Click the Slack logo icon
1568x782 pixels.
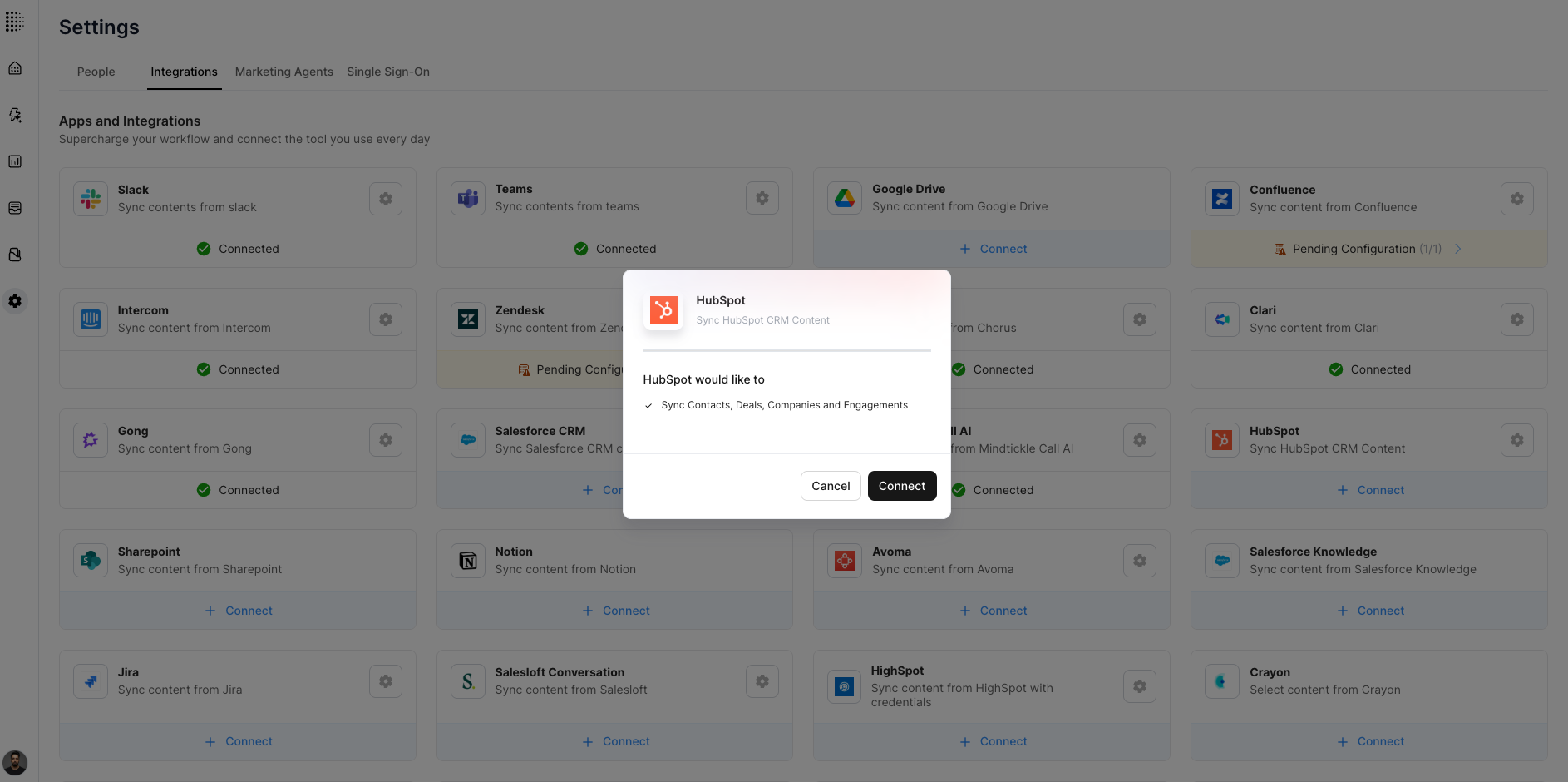pos(91,199)
